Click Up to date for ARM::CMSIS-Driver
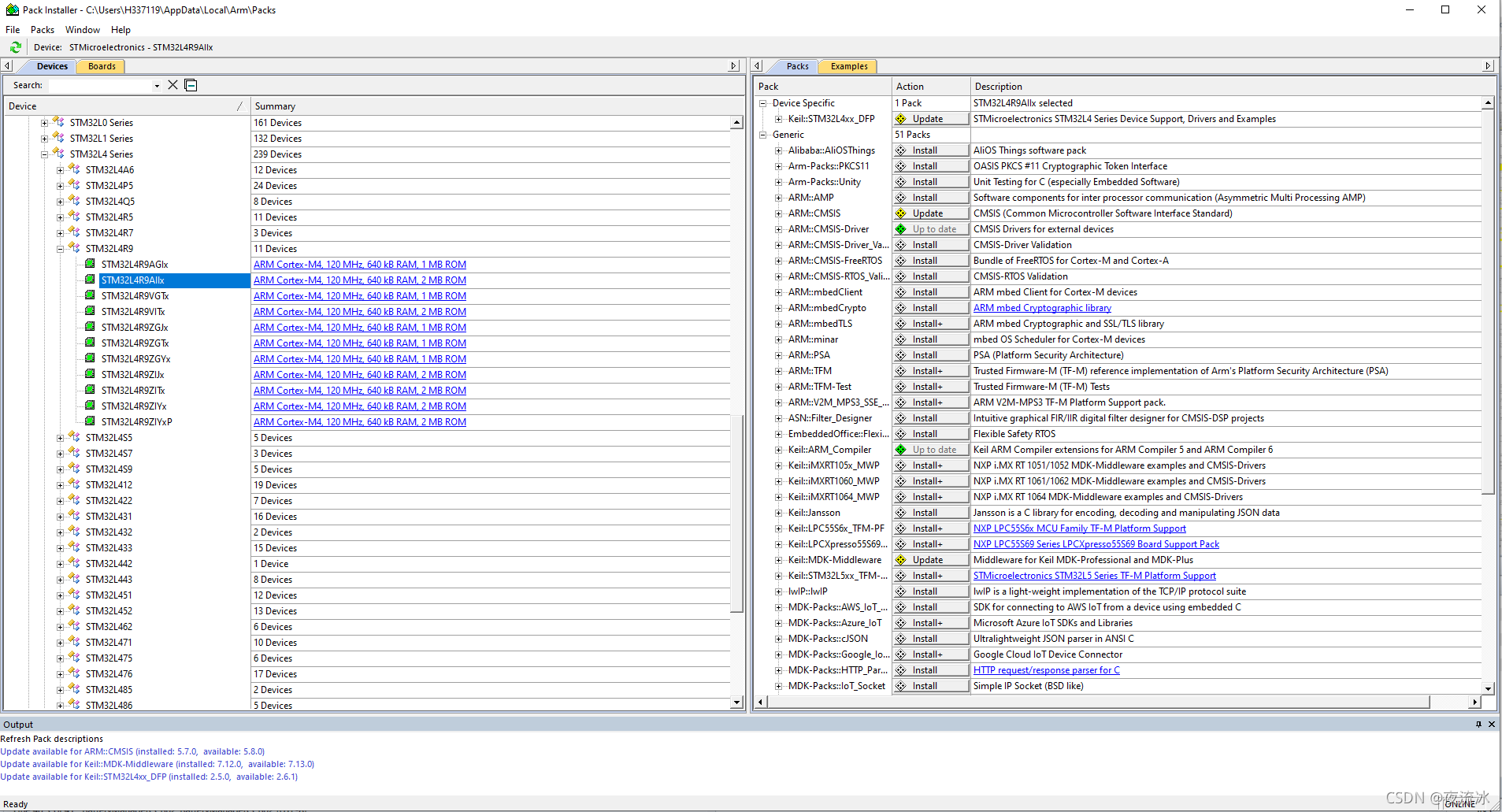 (x=930, y=229)
